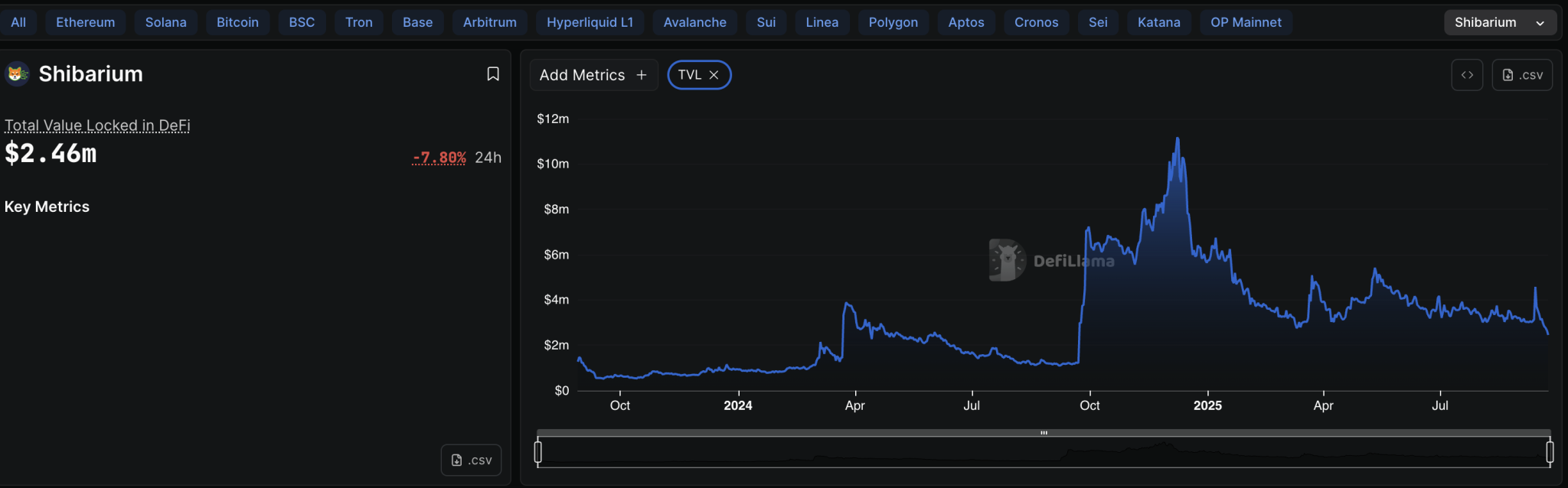The height and width of the screenshot is (488, 1568).
Task: Open the Hyperliquid L1 chain page
Action: (x=590, y=22)
